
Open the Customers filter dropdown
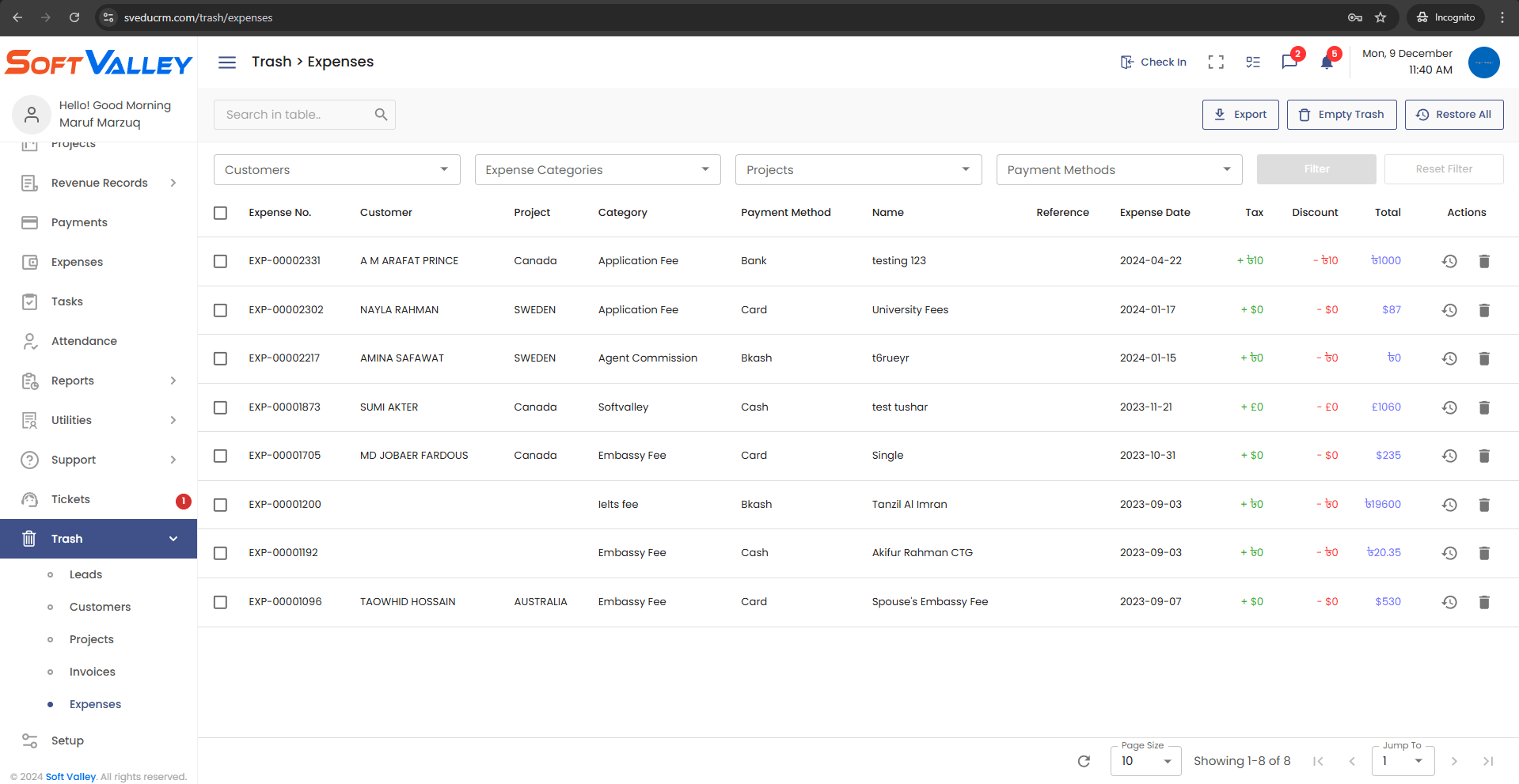click(x=336, y=170)
